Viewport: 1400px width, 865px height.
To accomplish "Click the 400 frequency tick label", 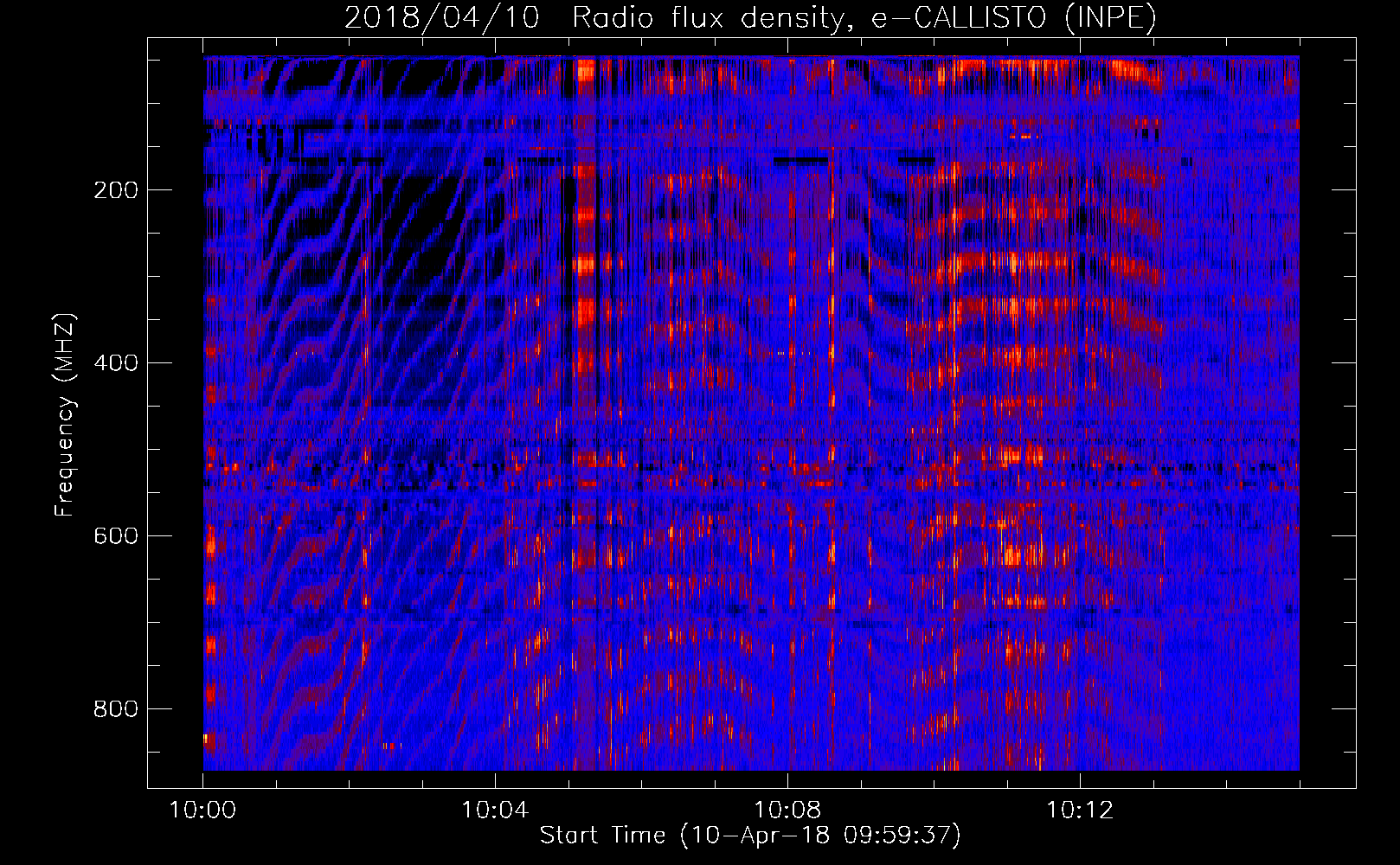I will (115, 363).
